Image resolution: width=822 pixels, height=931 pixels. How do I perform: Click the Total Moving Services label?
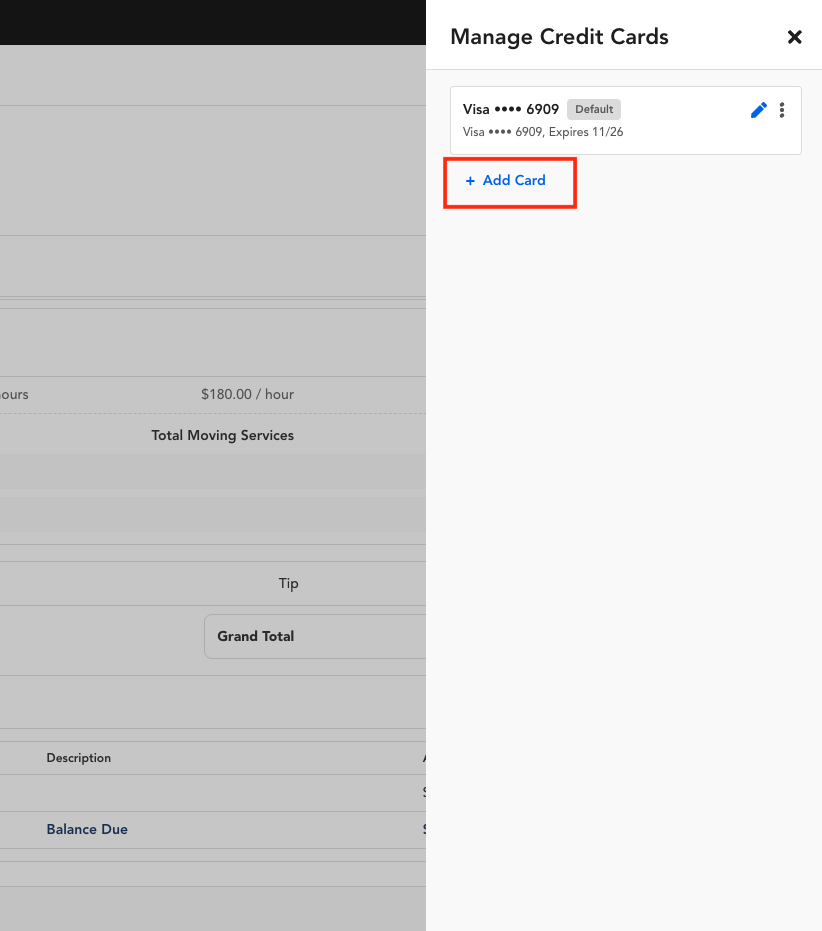pyautogui.click(x=223, y=435)
